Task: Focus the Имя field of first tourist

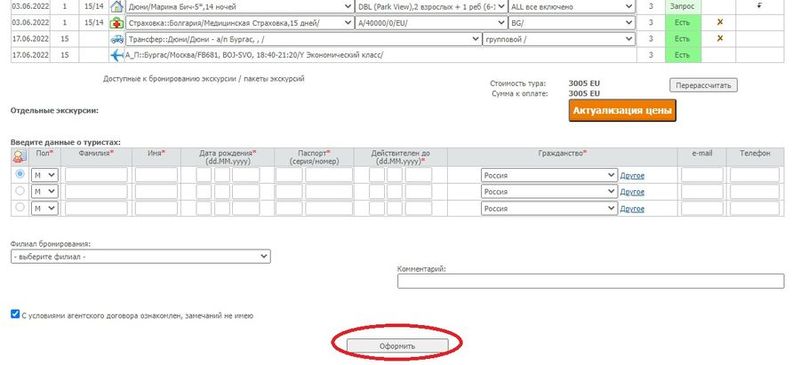Action: tap(156, 175)
